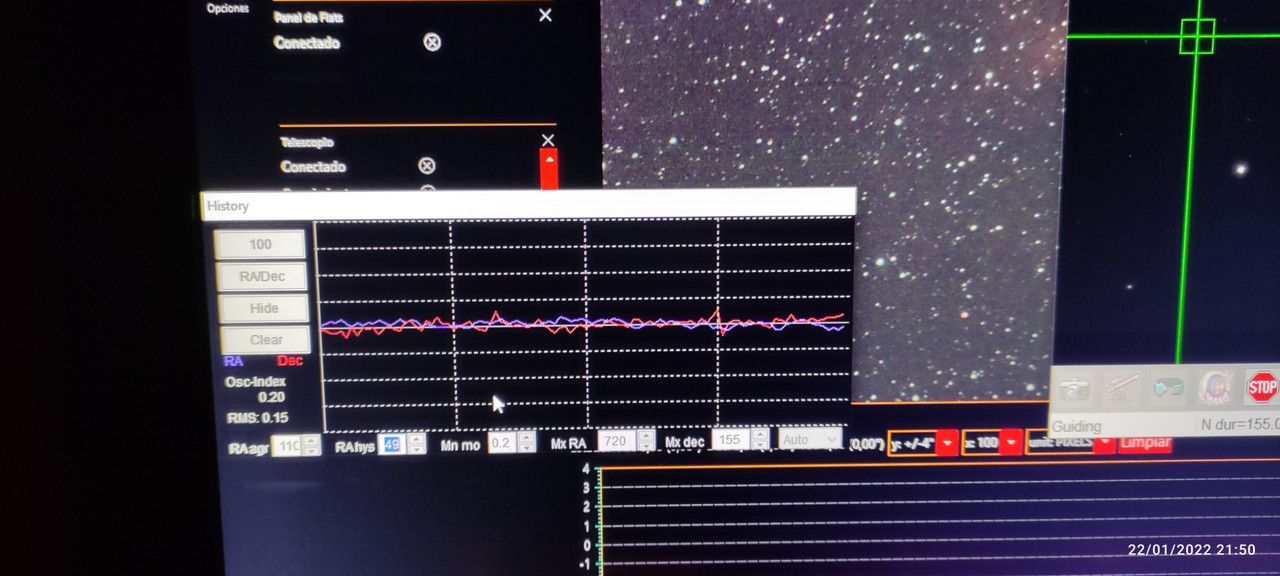
Task: Click the blue 'RA' legend label
Action: coord(233,361)
